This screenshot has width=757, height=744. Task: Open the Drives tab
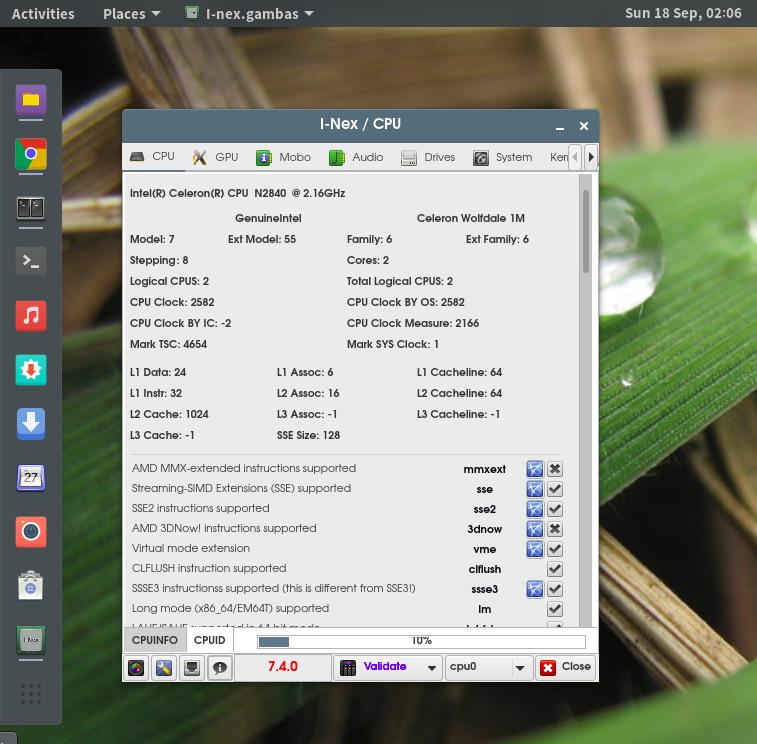(x=428, y=157)
